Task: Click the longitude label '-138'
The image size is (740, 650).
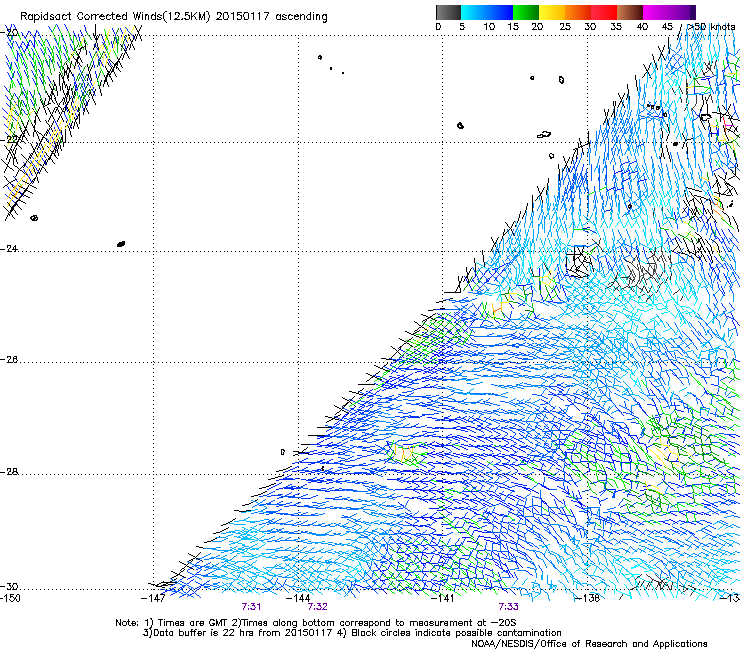Action: [x=588, y=598]
